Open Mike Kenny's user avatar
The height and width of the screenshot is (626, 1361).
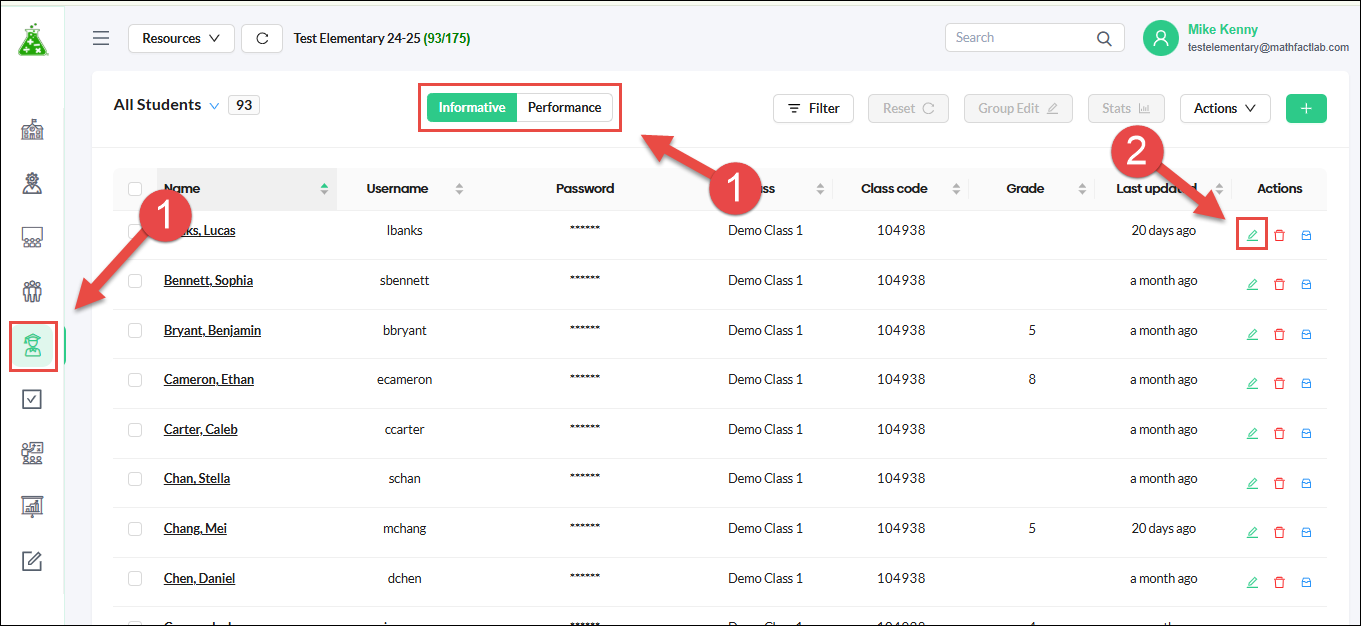(1161, 38)
